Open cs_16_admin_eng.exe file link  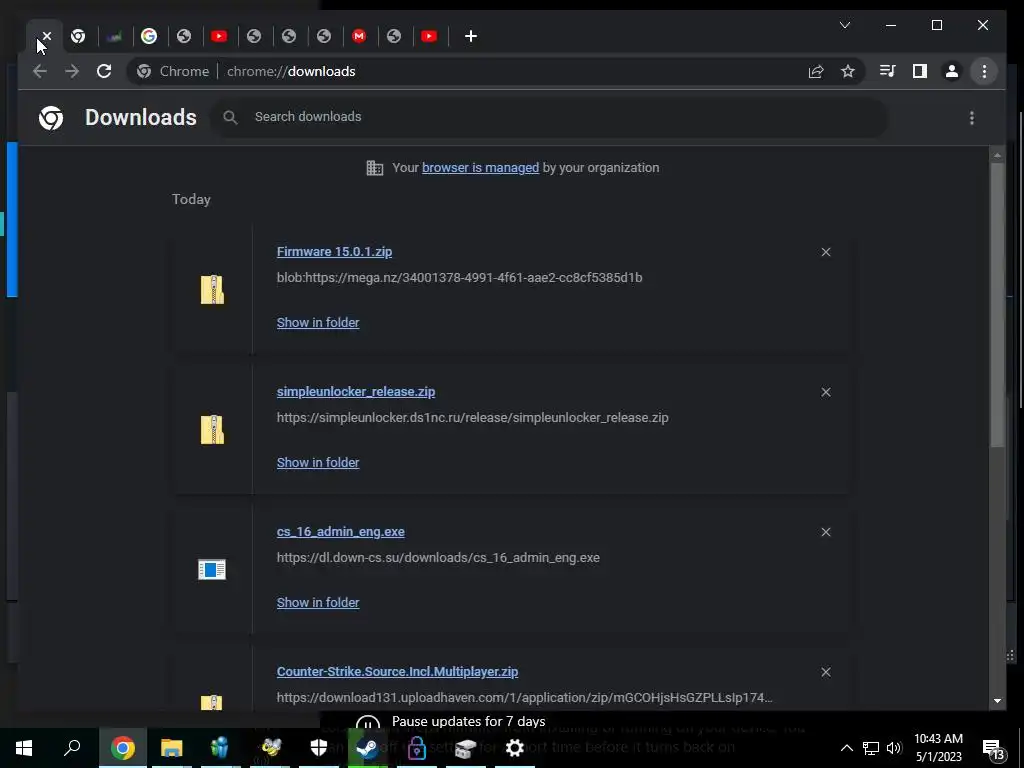click(x=341, y=532)
